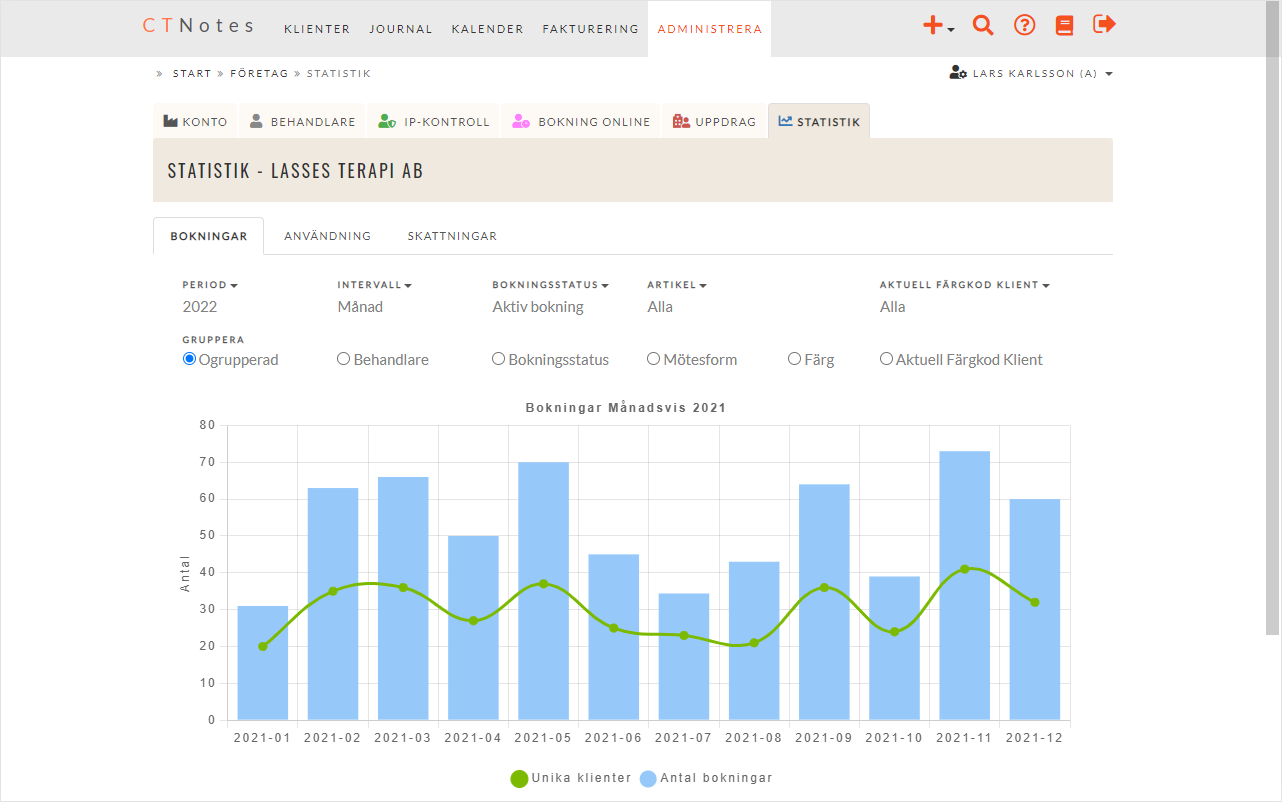Viewport: 1282px width, 802px height.
Task: Open the Aktuell Färgkod Klient filter dropdown
Action: point(965,285)
